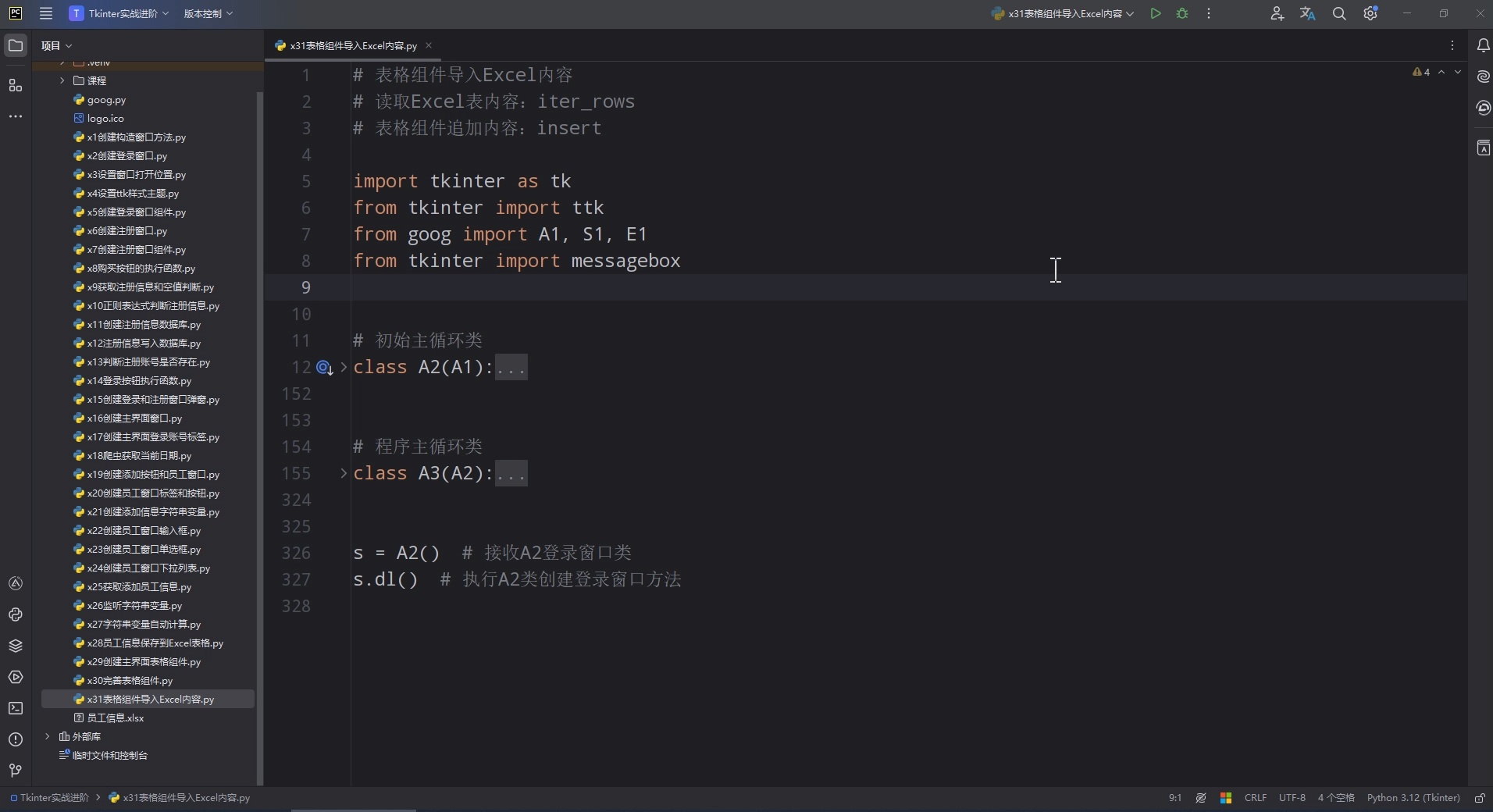Open goog.py in the project tree
This screenshot has height=812, width=1493.
click(x=107, y=100)
